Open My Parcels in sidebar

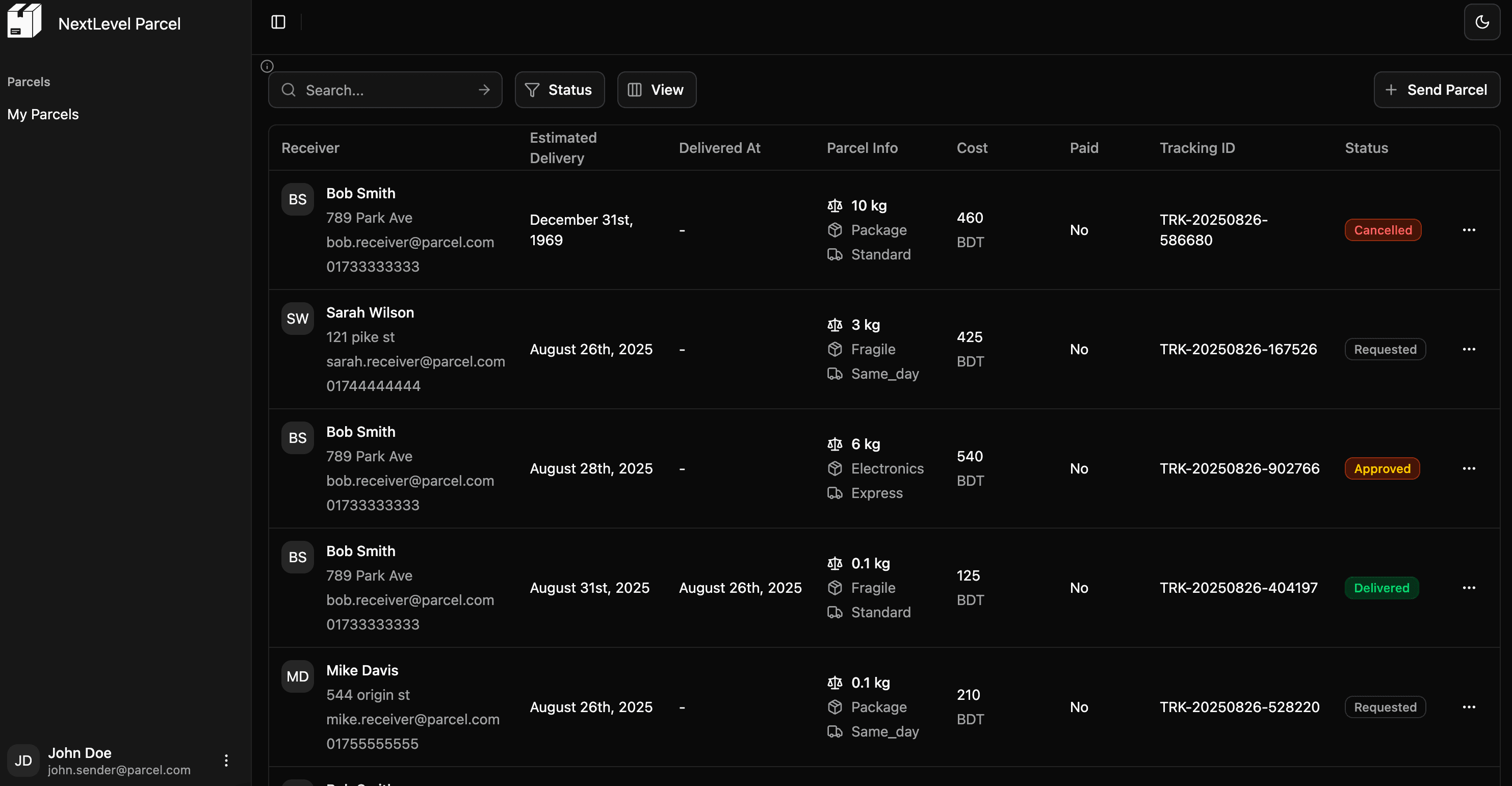click(43, 115)
